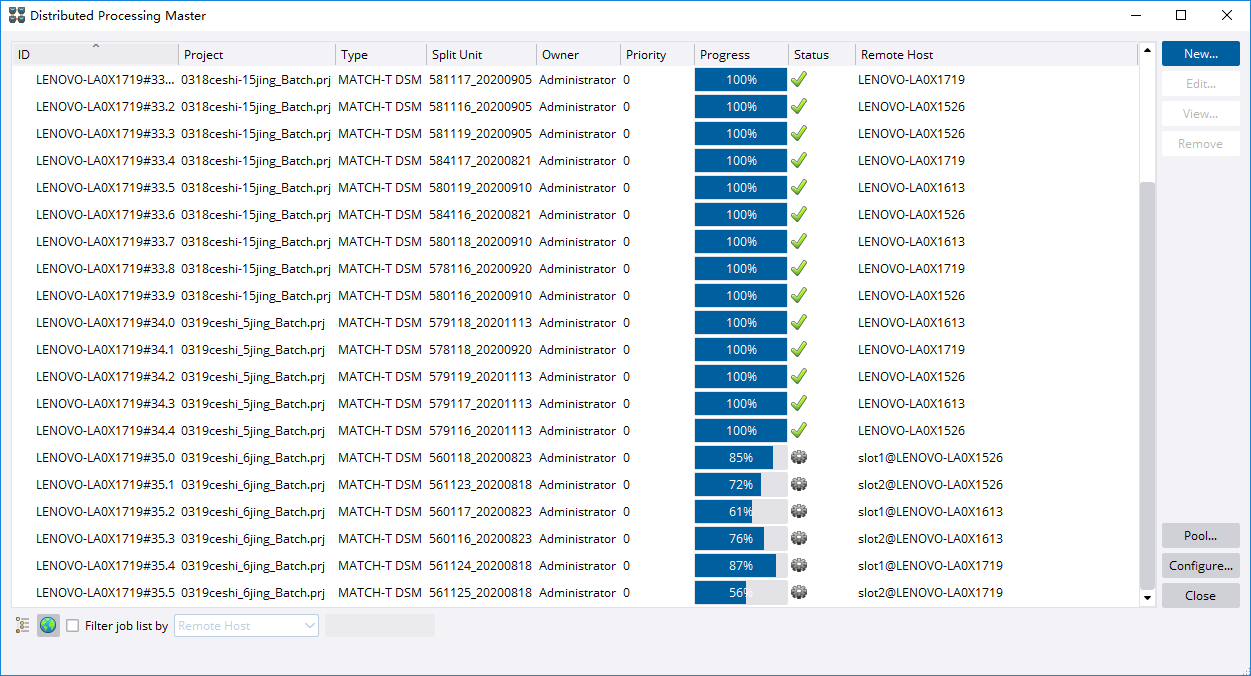Viewport: 1251px width, 676px height.
Task: Click the Close button at bottom right
Action: pos(1200,596)
